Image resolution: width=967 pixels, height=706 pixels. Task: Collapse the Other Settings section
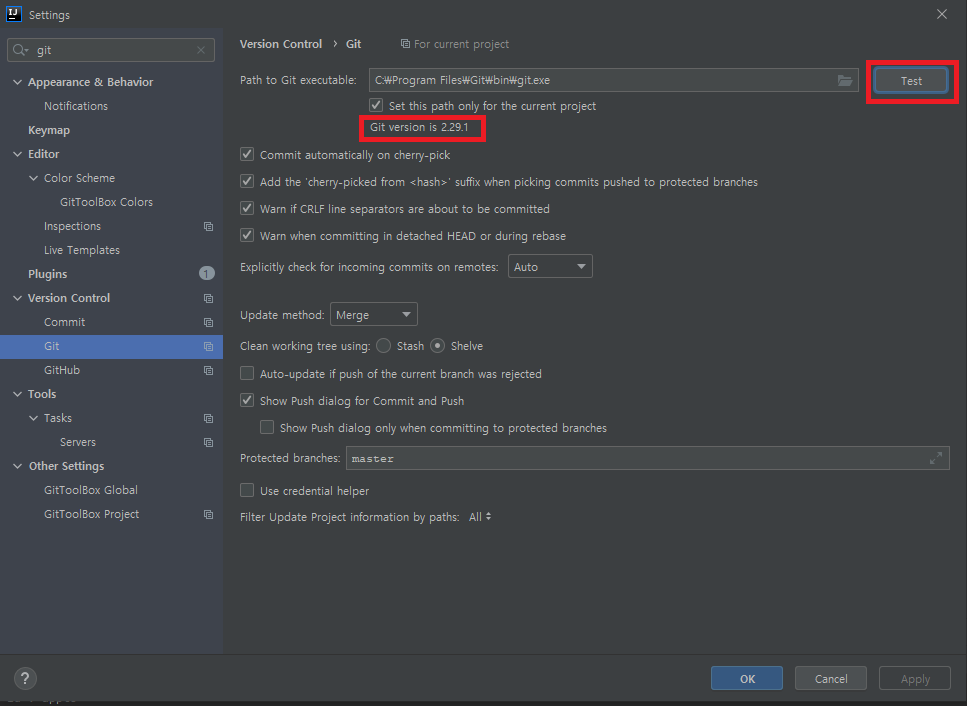(x=17, y=467)
